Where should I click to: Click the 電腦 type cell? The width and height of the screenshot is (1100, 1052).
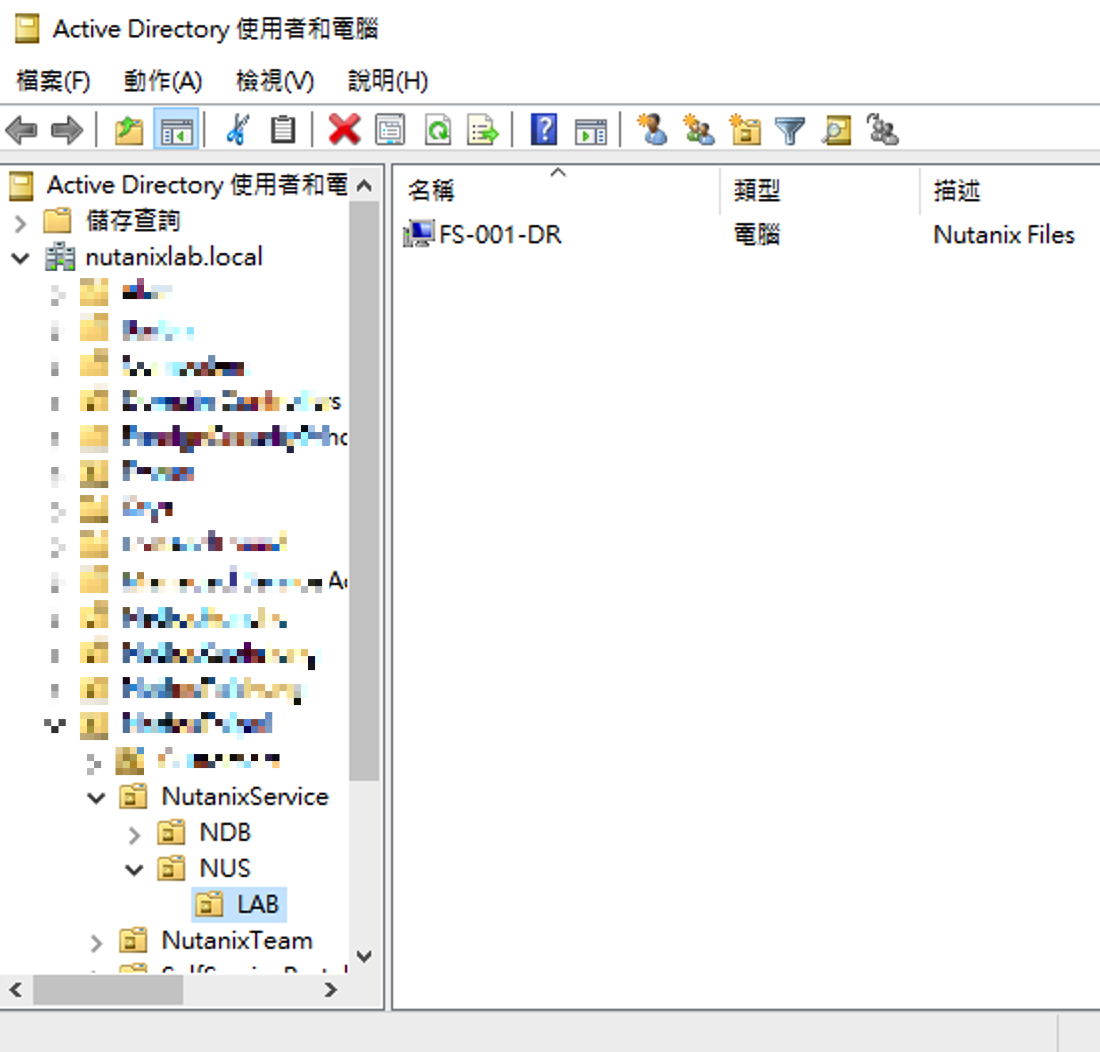pyautogui.click(x=757, y=234)
